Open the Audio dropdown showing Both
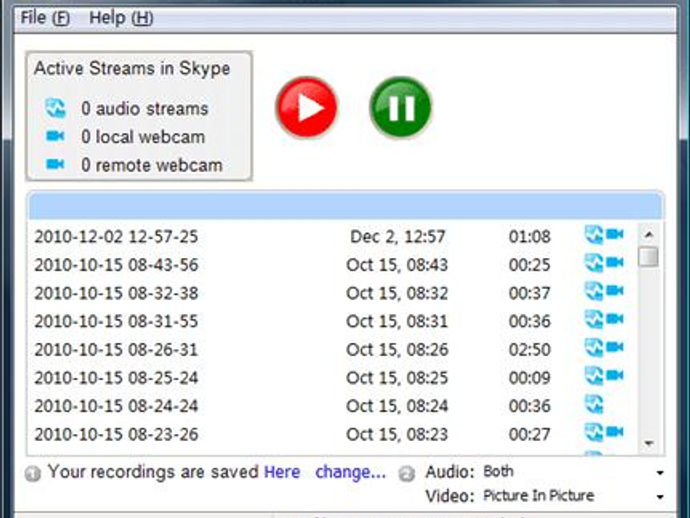The height and width of the screenshot is (518, 690). 573,472
